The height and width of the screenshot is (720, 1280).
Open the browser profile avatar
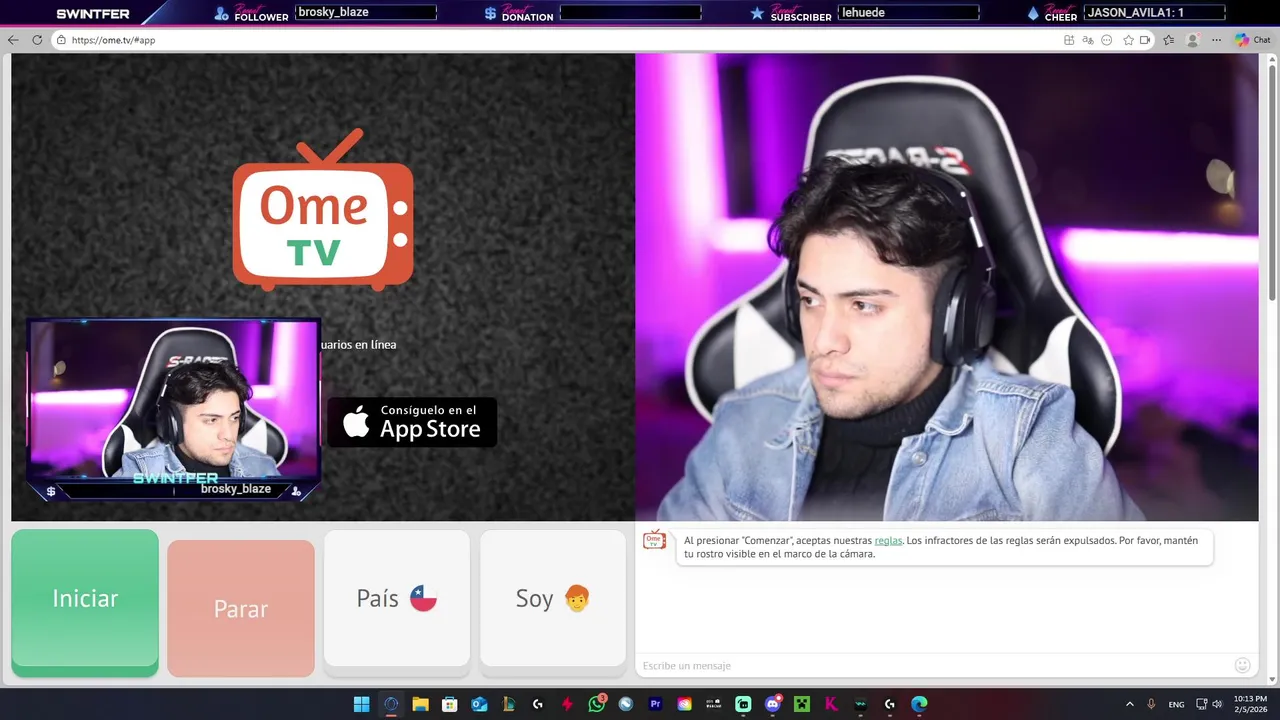click(1192, 40)
